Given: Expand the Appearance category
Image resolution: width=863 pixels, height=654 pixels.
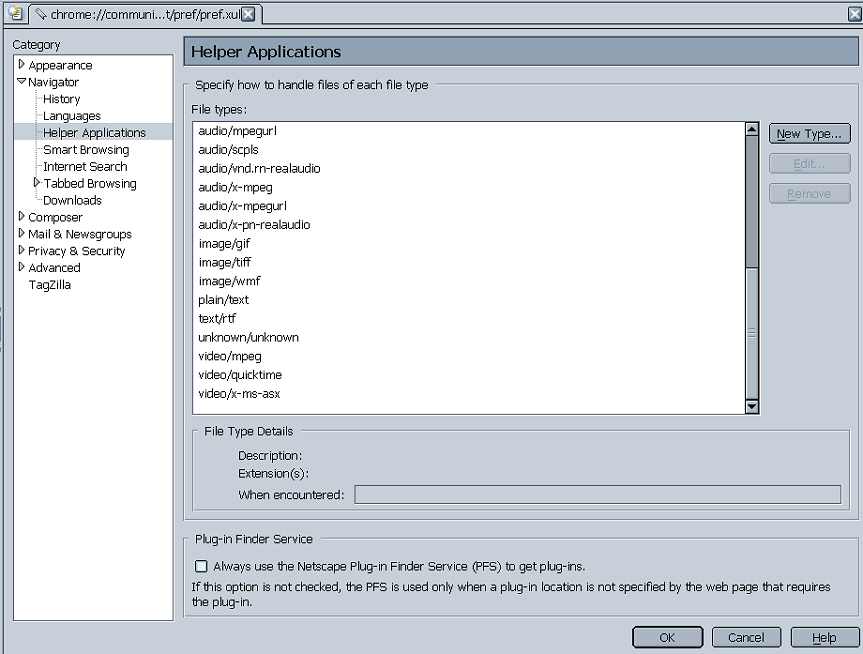Looking at the screenshot, I should pos(21,65).
